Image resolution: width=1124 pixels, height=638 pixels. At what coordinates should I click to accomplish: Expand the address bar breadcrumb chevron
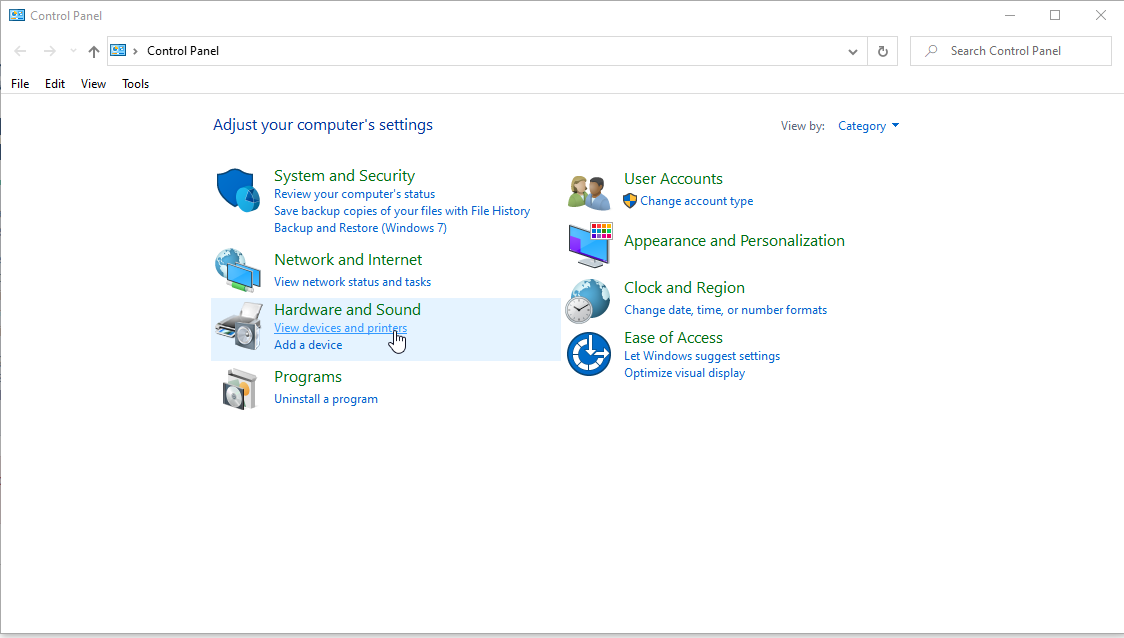pyautogui.click(x=135, y=51)
